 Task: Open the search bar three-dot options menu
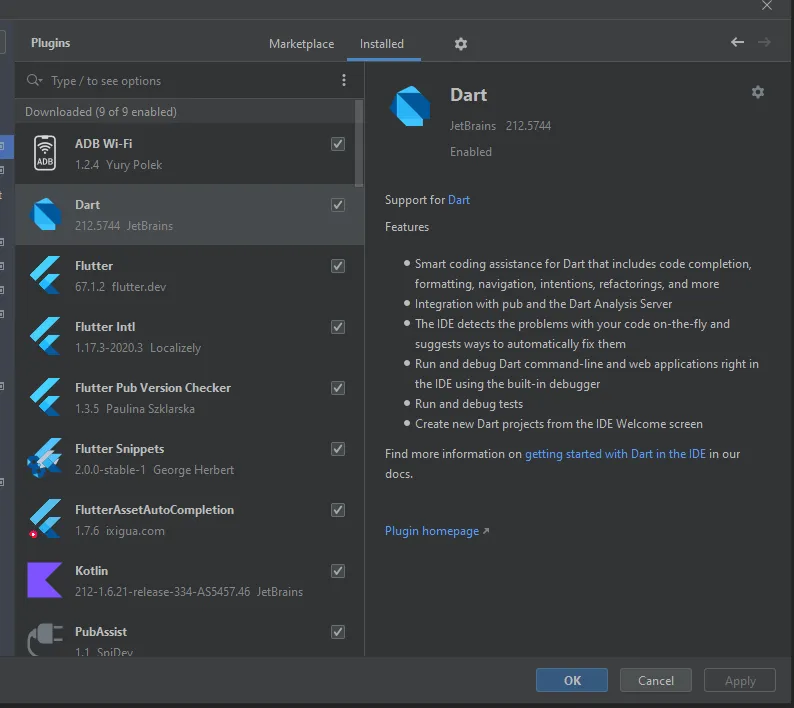(x=344, y=80)
